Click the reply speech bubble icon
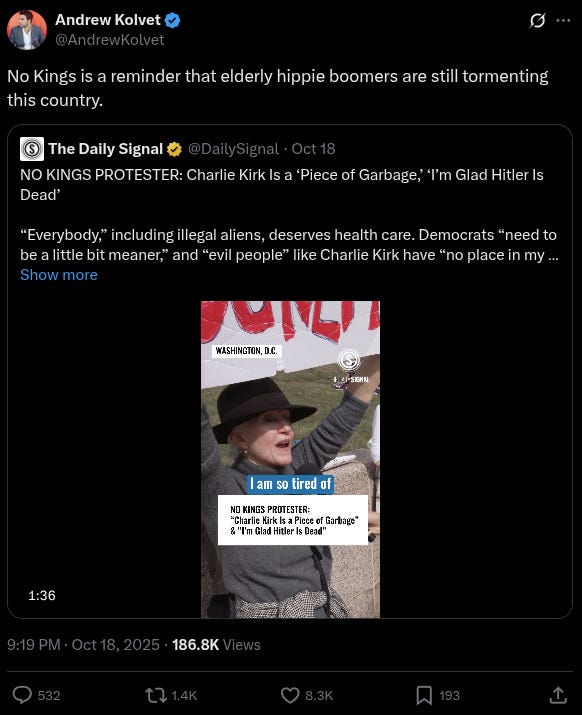Screen dimensions: 582x715 point(22,695)
